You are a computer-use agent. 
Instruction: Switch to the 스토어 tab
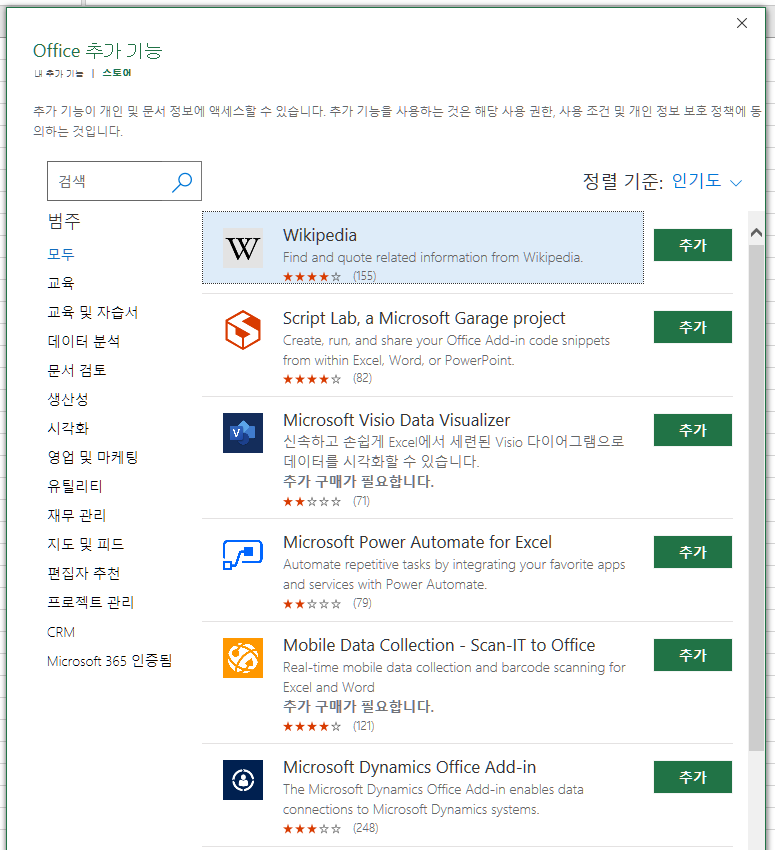tap(117, 73)
